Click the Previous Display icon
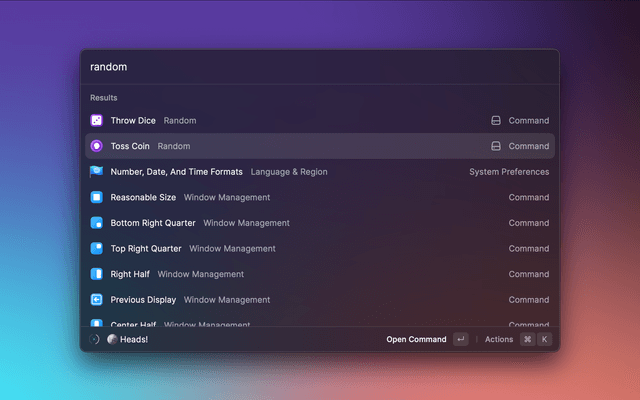The height and width of the screenshot is (400, 640). 97,299
